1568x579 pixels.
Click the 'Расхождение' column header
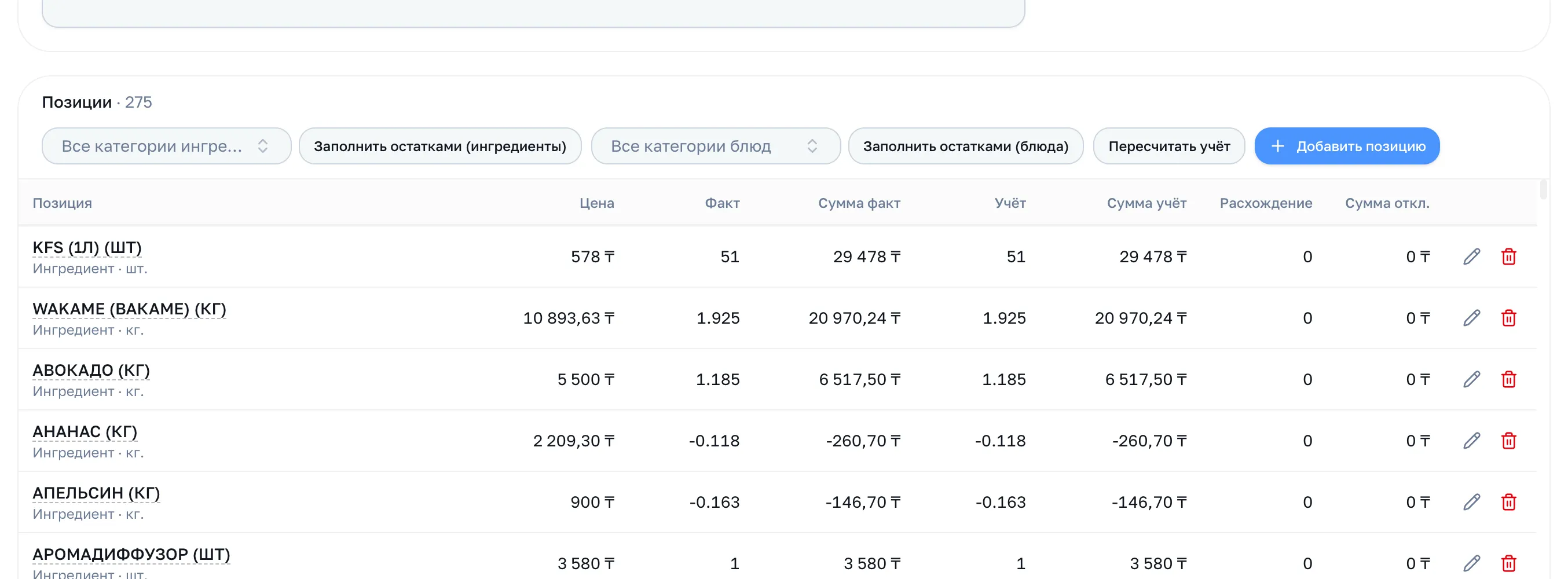1266,203
